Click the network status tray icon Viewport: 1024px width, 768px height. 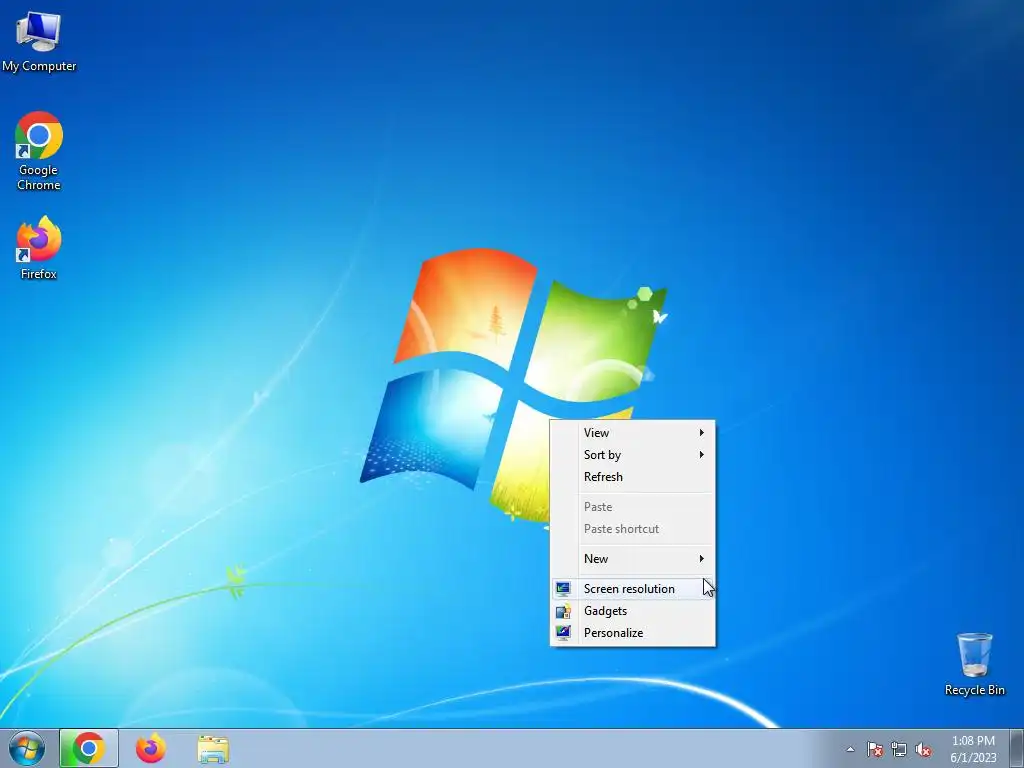pos(899,749)
